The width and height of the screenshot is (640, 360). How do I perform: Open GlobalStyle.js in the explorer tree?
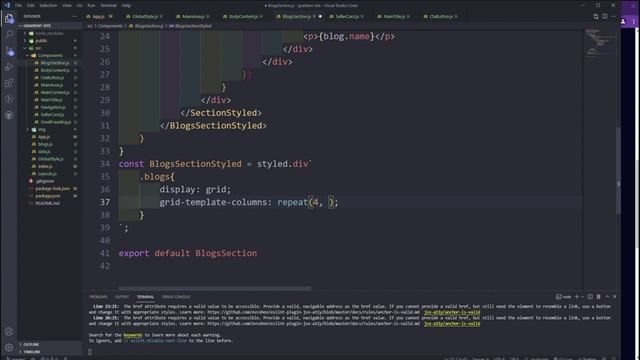[x=50, y=159]
